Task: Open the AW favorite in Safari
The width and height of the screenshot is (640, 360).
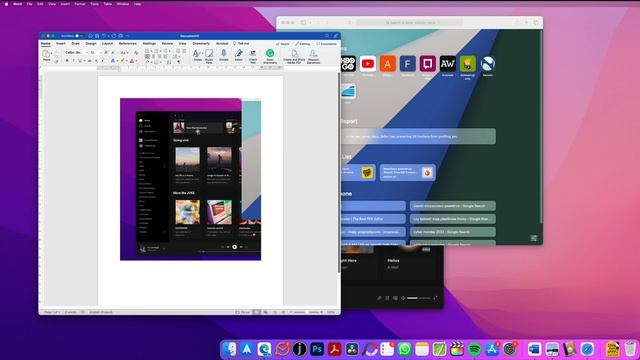Action: point(447,64)
